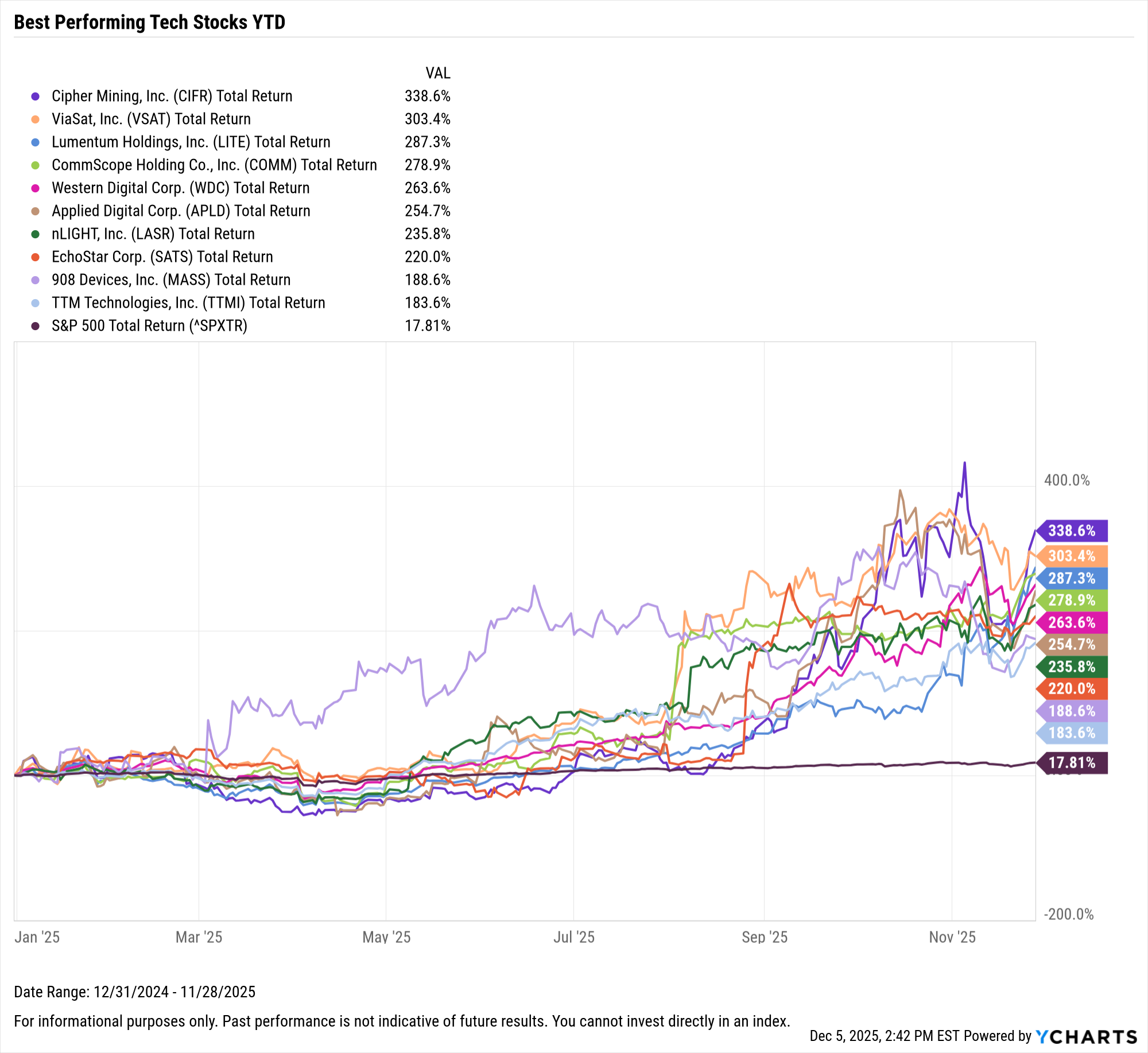Screen dimensions: 1148x1053
Task: Click the S&P 500 Total Return label
Action: click(x=149, y=326)
